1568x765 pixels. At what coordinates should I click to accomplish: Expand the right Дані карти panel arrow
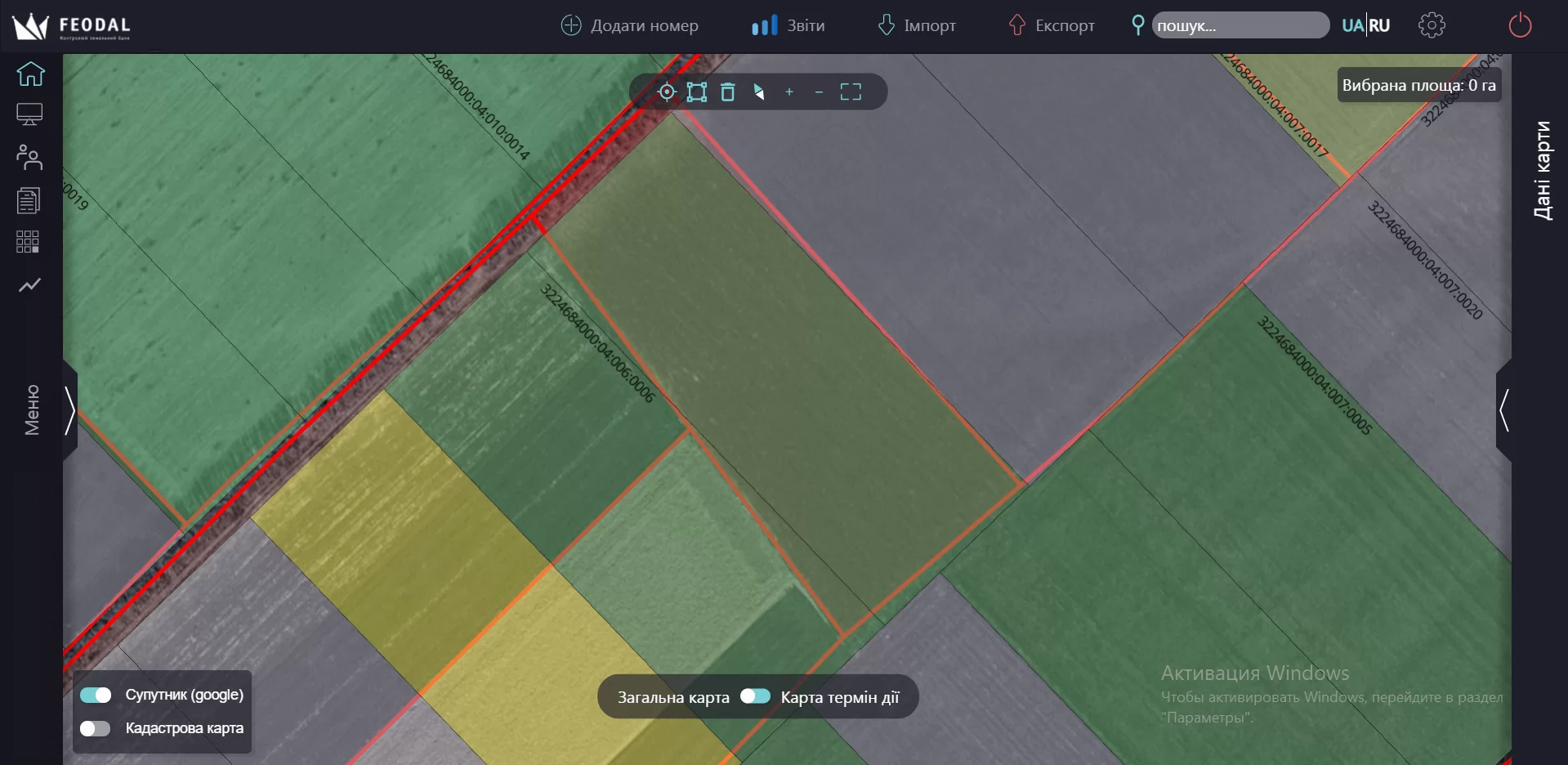[1503, 409]
